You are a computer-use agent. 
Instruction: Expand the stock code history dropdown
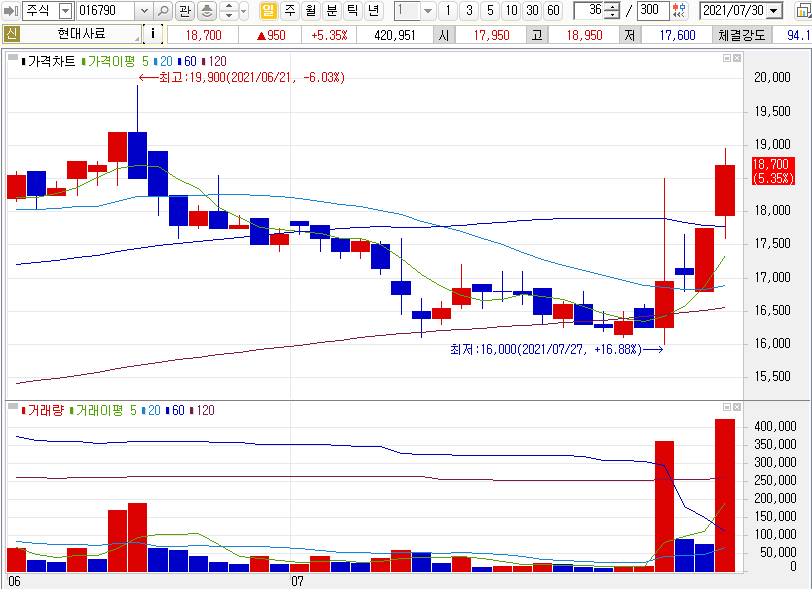point(144,10)
